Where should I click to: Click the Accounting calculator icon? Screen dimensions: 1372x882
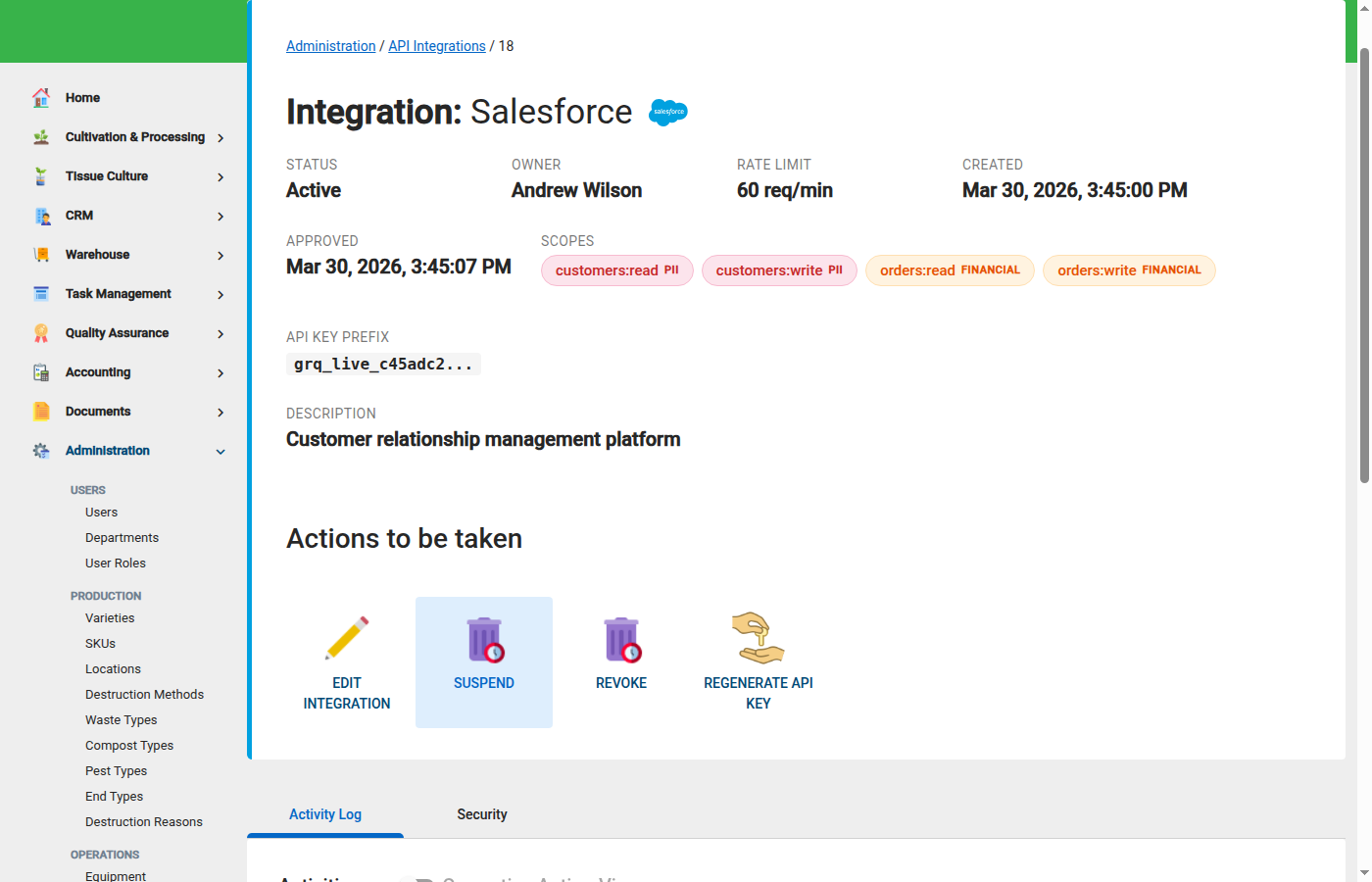(41, 371)
